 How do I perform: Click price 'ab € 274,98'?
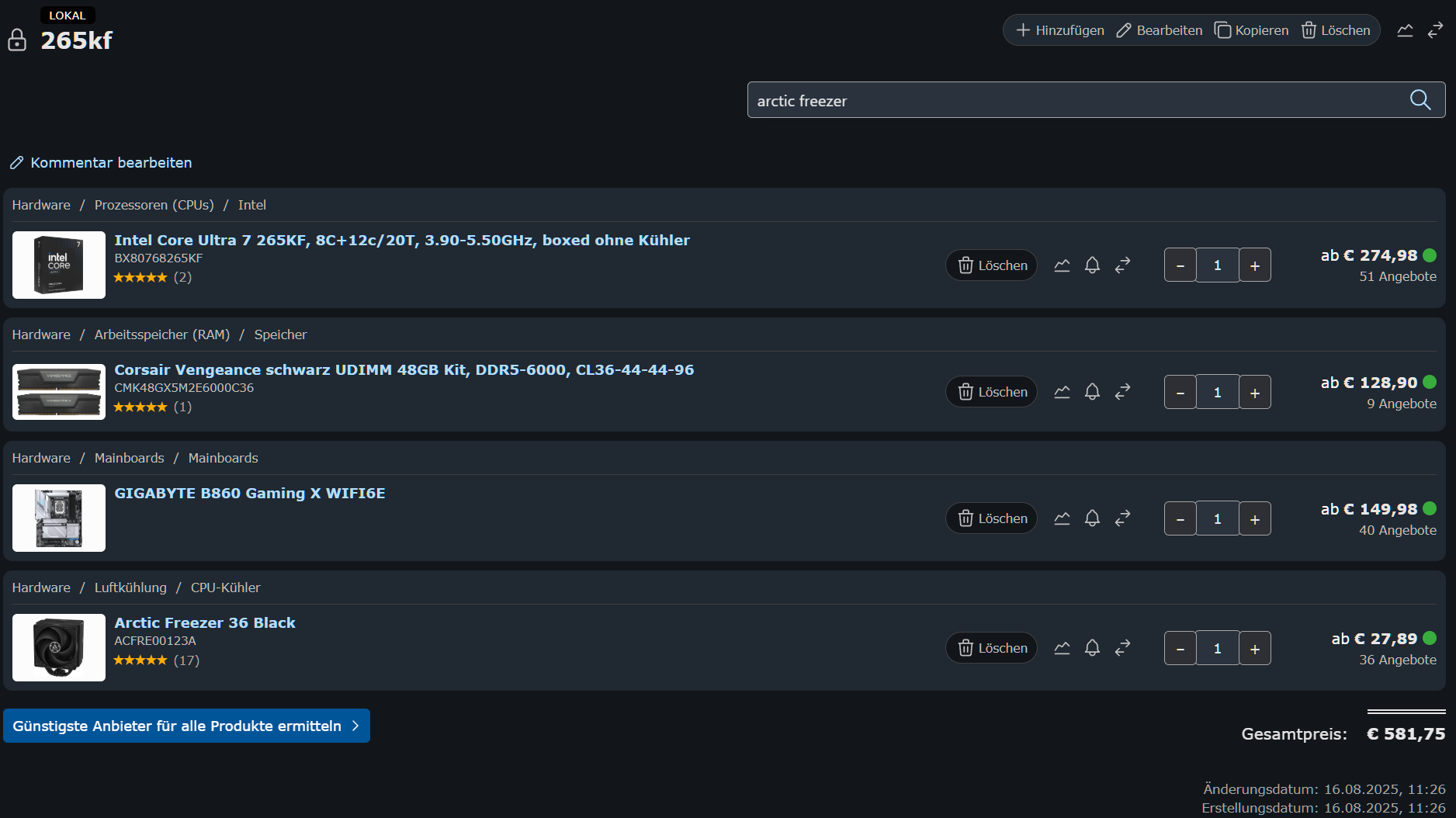1369,255
